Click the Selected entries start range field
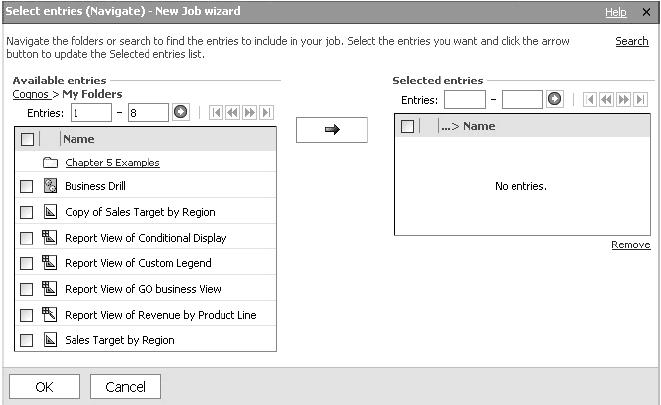 coord(465,99)
